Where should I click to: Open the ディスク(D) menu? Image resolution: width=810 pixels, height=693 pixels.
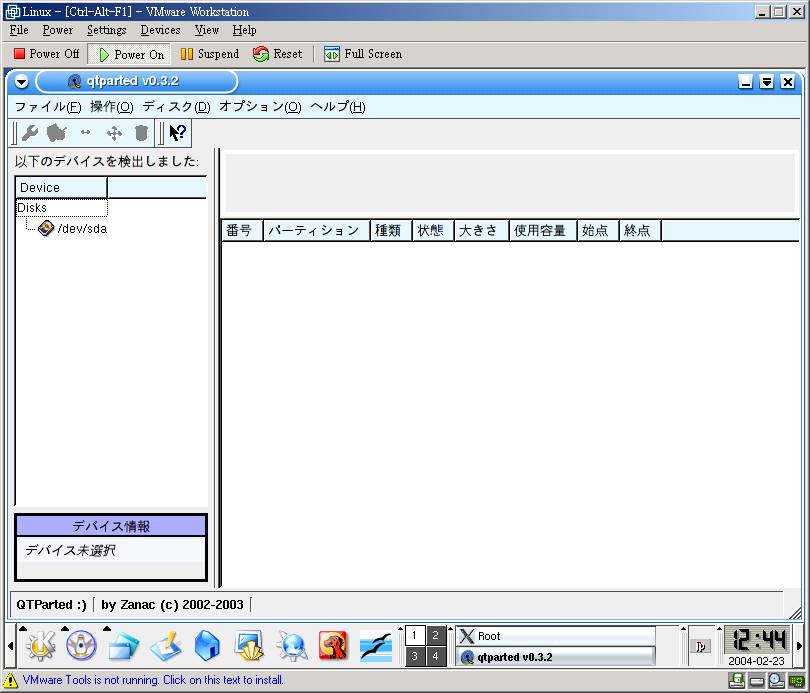[x=176, y=107]
